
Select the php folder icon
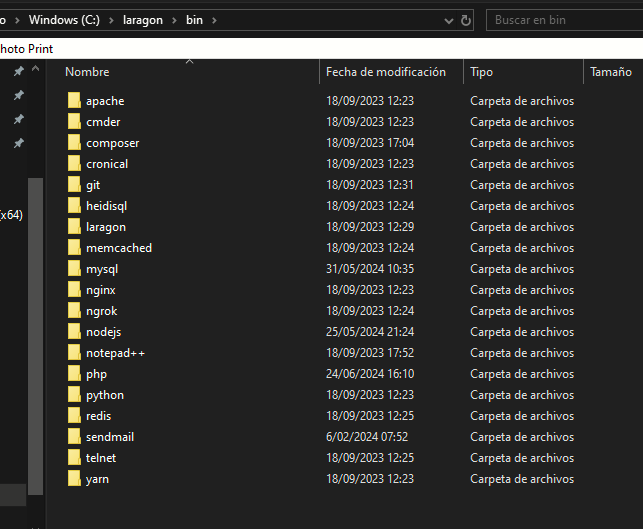(73, 374)
